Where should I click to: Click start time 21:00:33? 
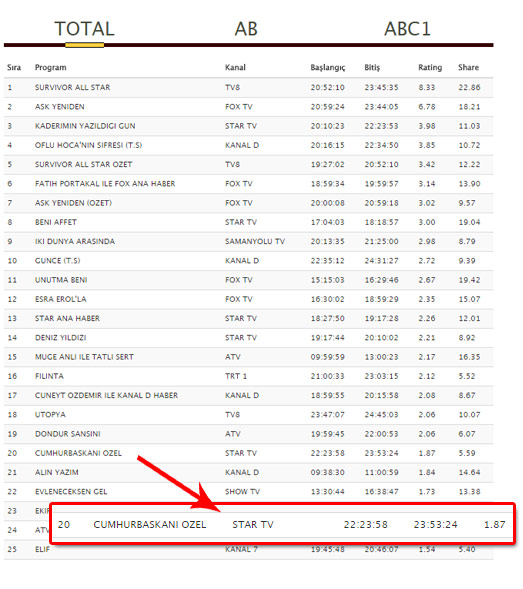(327, 376)
